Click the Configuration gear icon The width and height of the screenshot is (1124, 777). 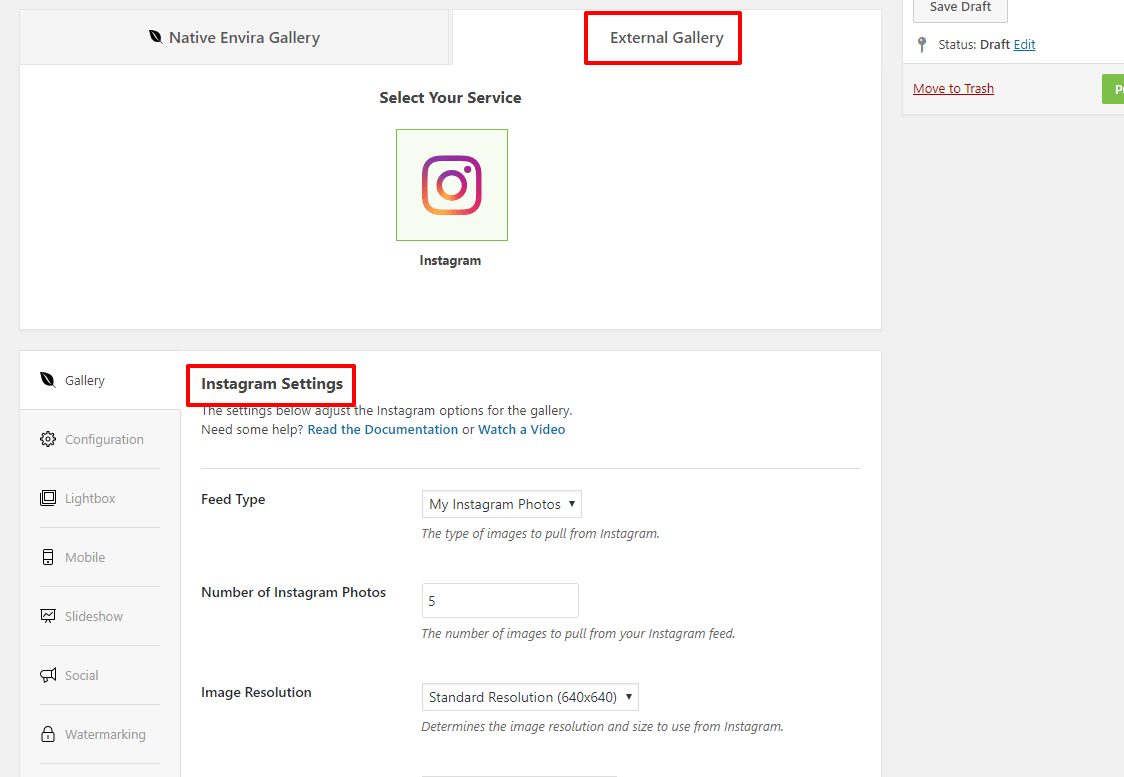click(x=48, y=439)
